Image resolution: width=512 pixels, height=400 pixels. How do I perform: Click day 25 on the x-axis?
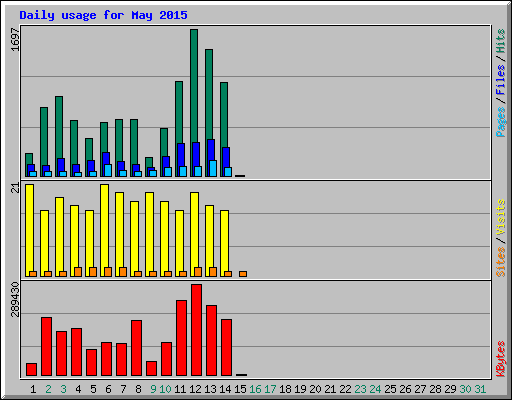[x=390, y=389]
